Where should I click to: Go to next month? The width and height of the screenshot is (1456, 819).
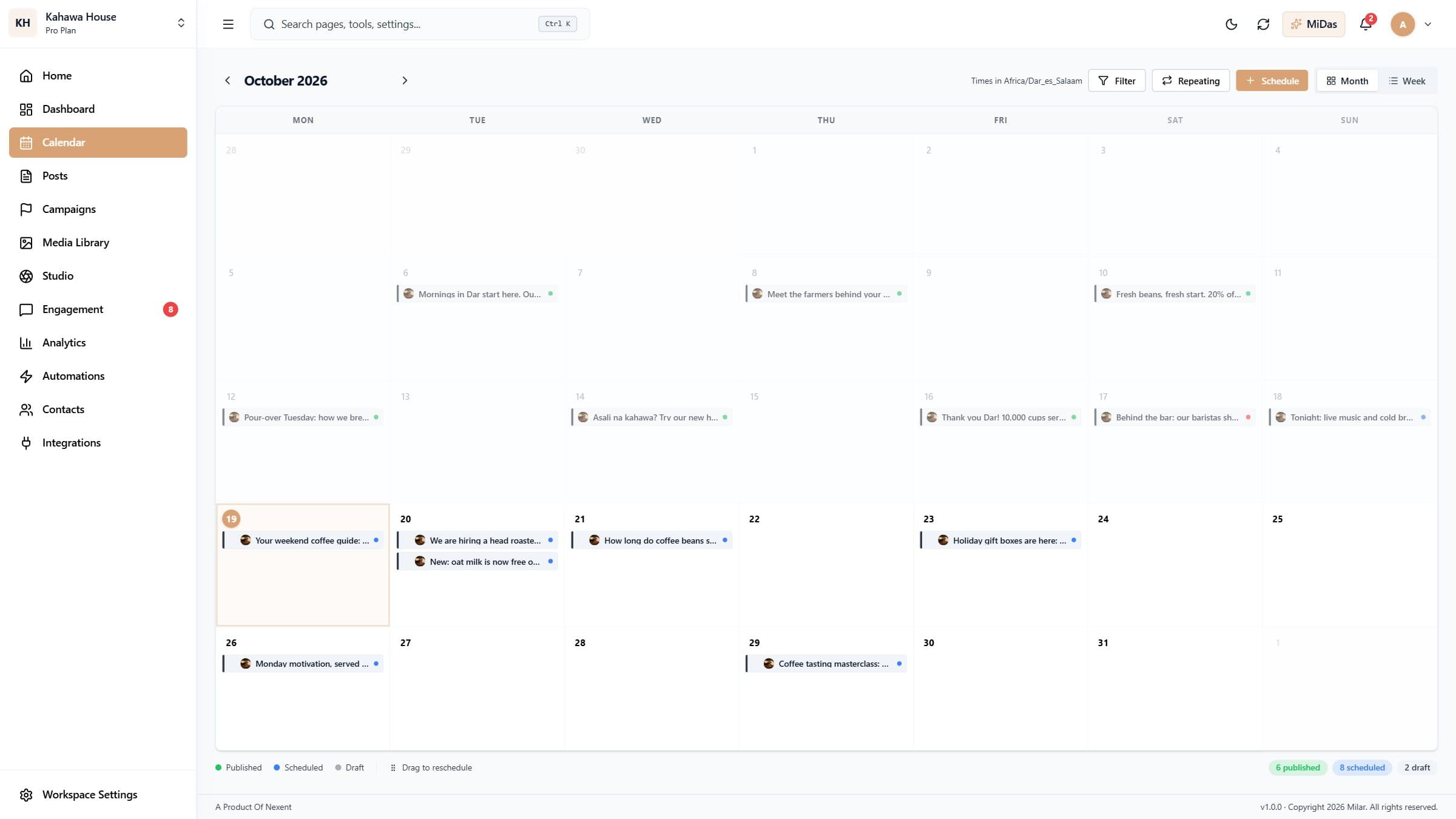pos(405,81)
